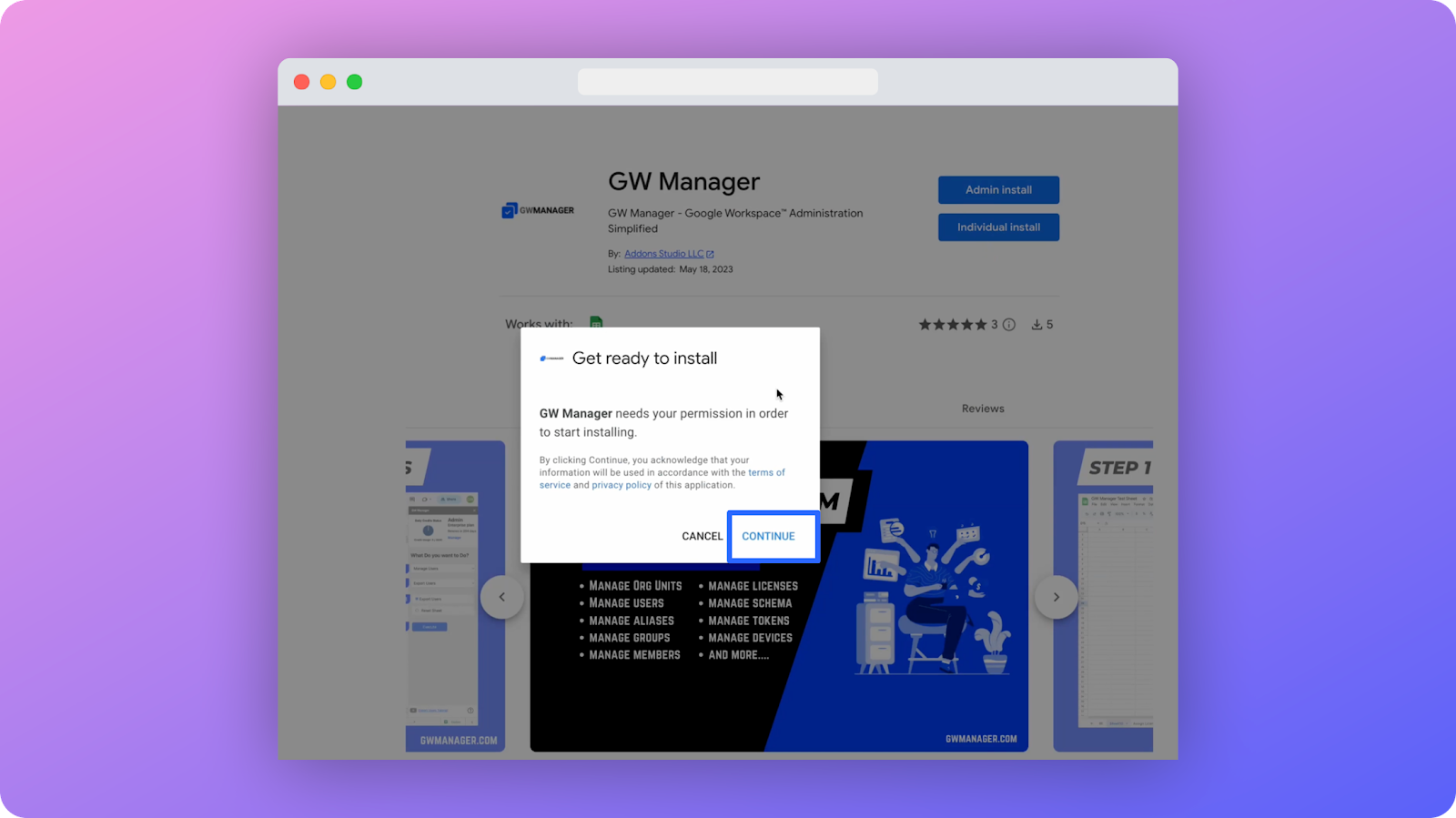Click the download count icon
1456x818 pixels.
[x=1036, y=325]
